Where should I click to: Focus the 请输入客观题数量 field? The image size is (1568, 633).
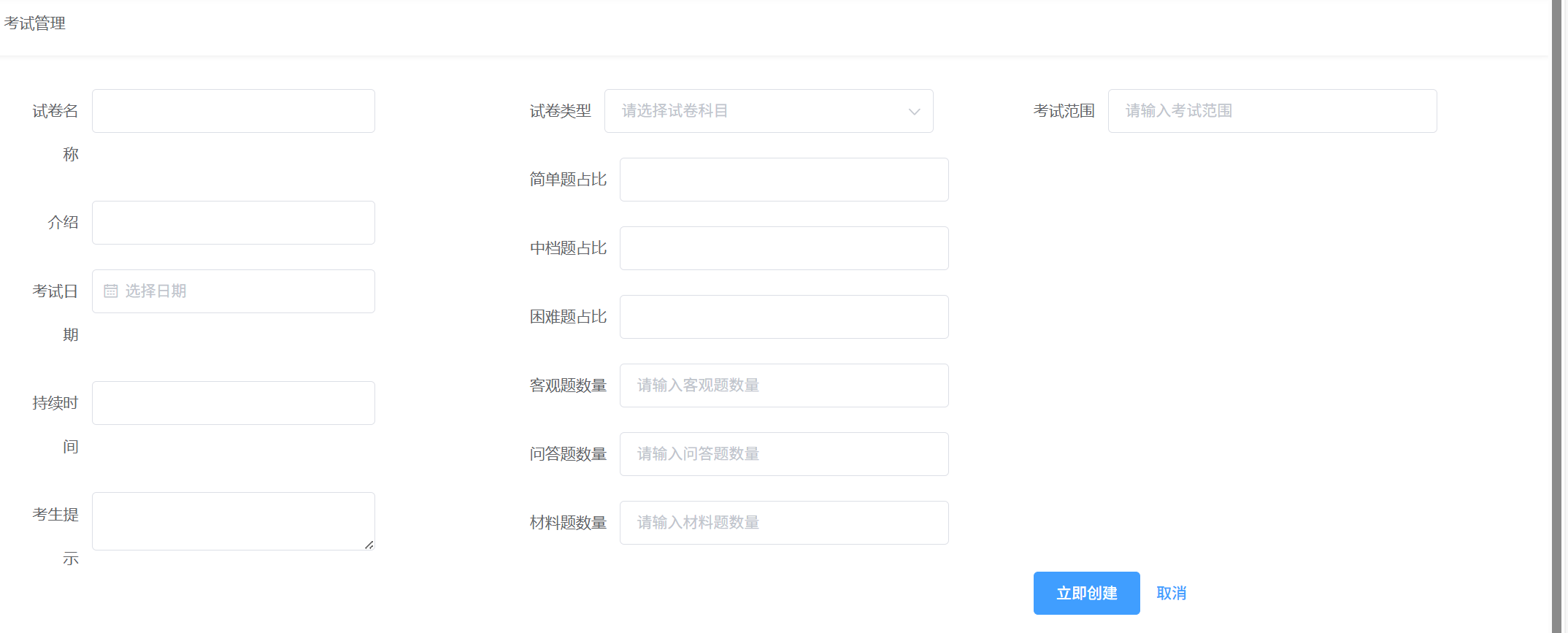[784, 385]
